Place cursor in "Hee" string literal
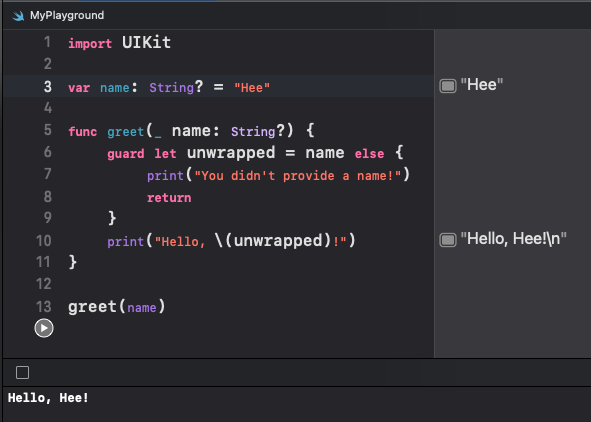The width and height of the screenshot is (591, 422). coord(252,88)
